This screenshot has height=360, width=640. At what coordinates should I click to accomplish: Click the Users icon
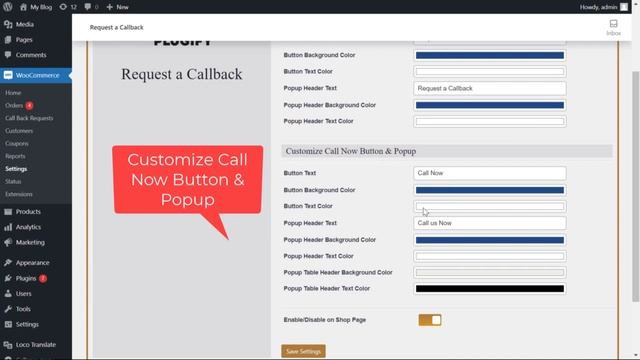8,293
